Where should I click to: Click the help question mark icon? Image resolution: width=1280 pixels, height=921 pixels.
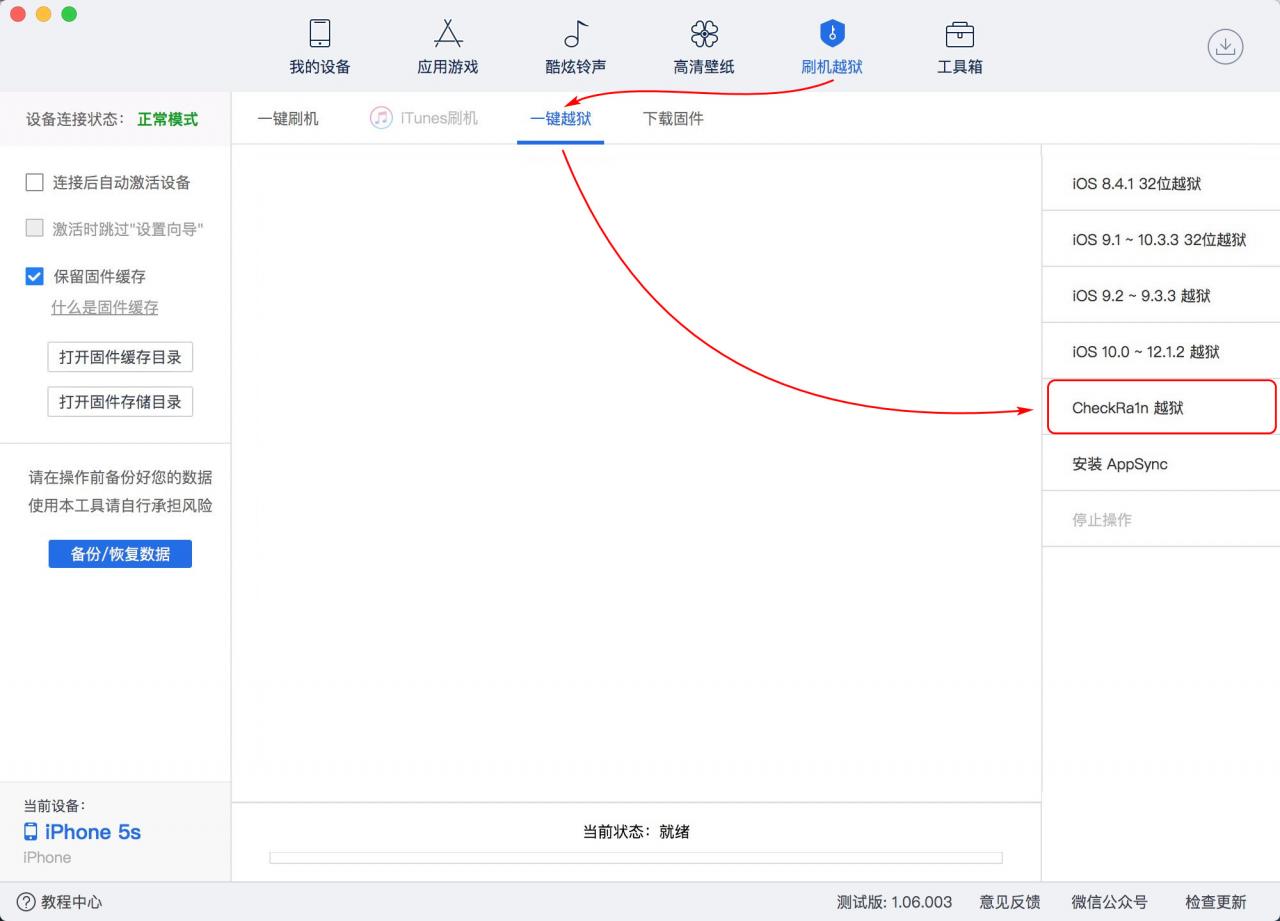tap(26, 902)
